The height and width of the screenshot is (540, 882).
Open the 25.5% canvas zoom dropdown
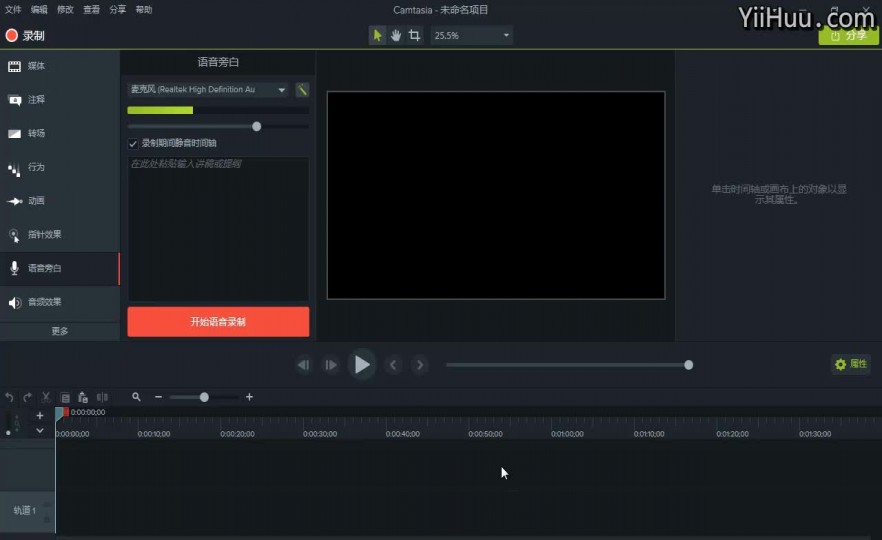[471, 35]
